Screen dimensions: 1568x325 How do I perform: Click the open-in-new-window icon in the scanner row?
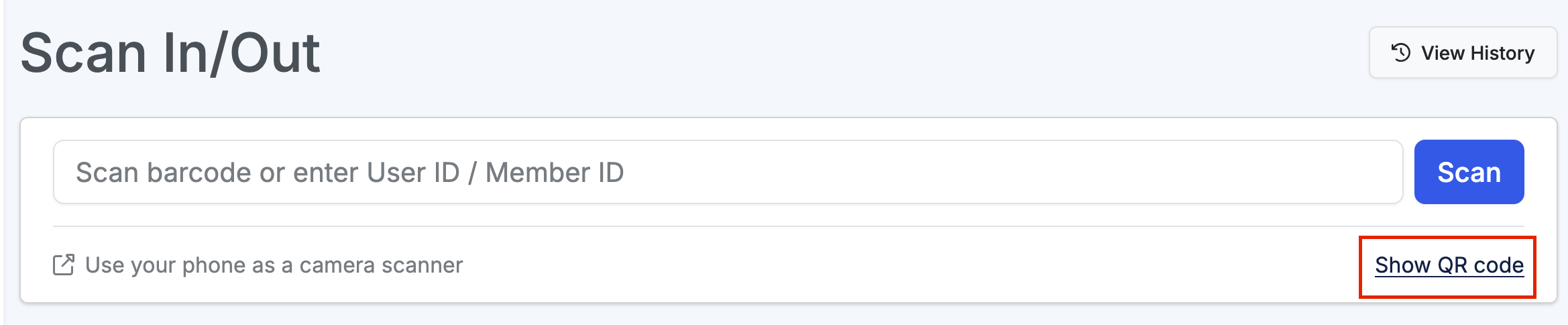(64, 265)
